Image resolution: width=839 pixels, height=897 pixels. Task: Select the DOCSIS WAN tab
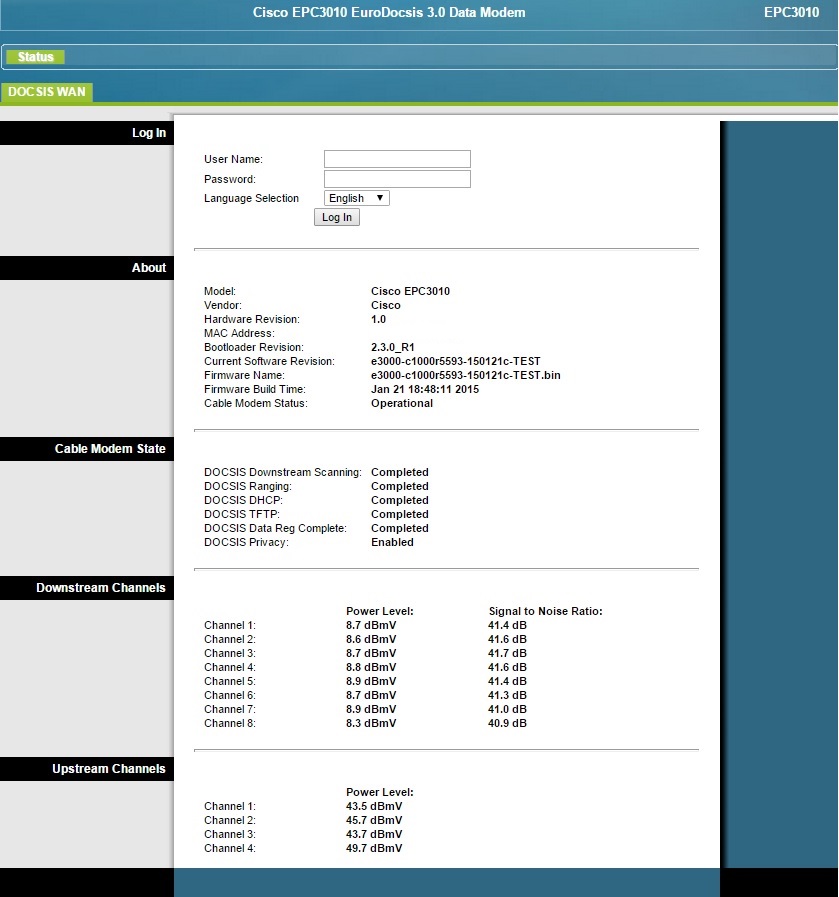(46, 92)
